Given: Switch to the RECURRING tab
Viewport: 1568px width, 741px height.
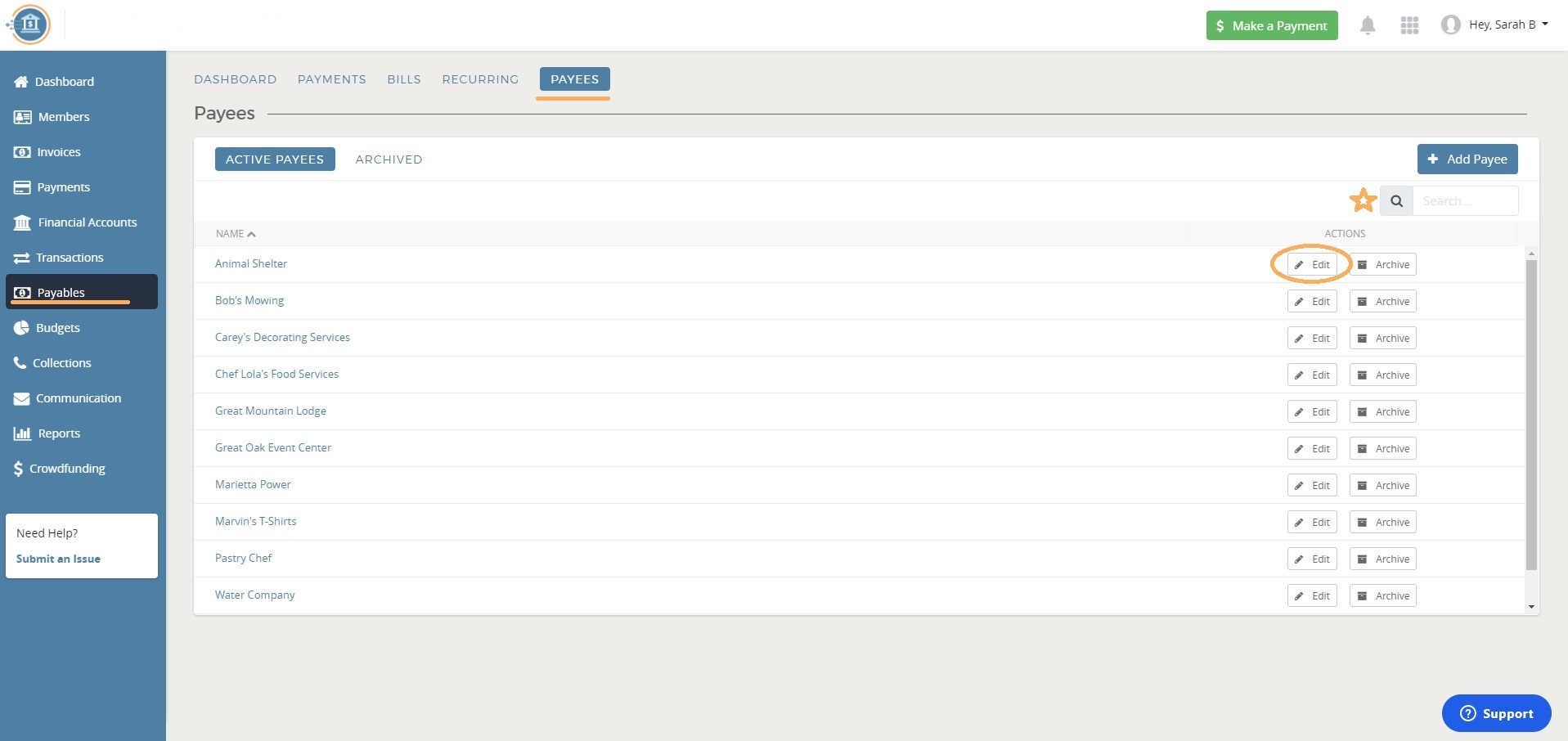Looking at the screenshot, I should coord(480,79).
